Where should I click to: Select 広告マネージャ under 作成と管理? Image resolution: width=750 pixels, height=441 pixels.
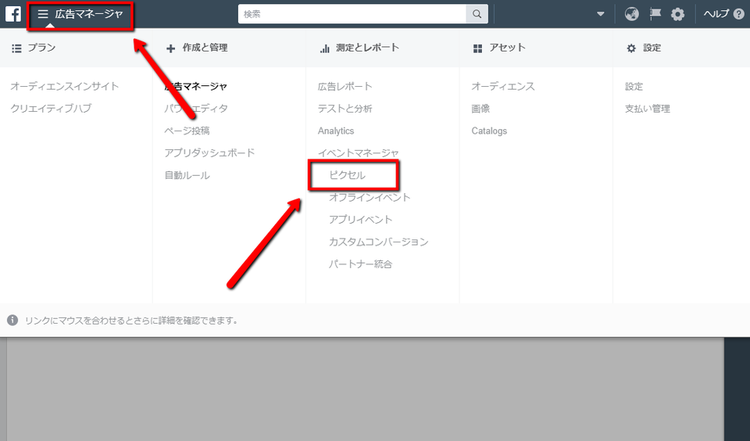(196, 87)
